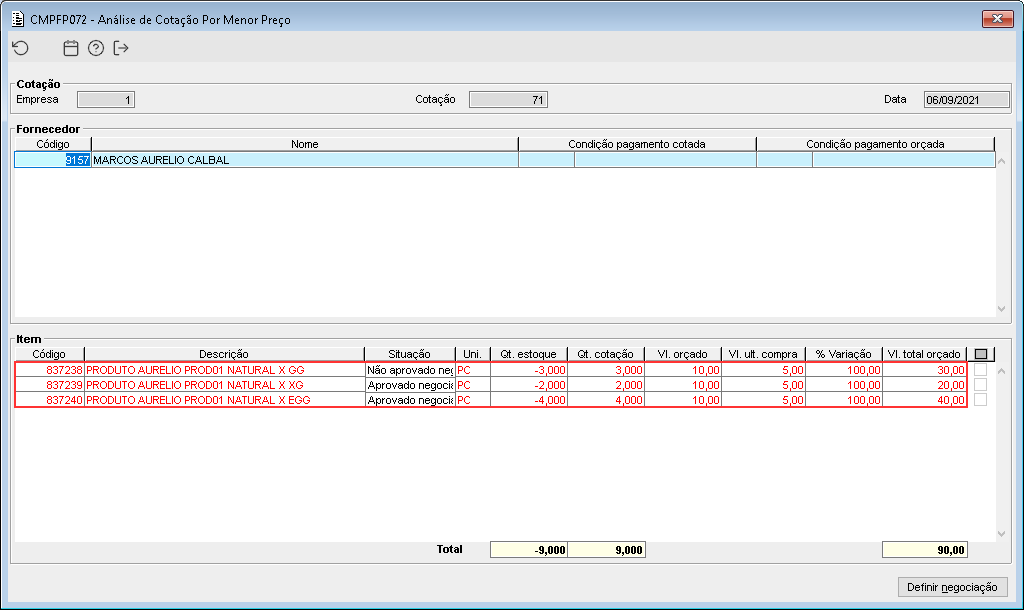Click the Qt. estoque column header
Image resolution: width=1024 pixels, height=610 pixels.
pyautogui.click(x=528, y=354)
